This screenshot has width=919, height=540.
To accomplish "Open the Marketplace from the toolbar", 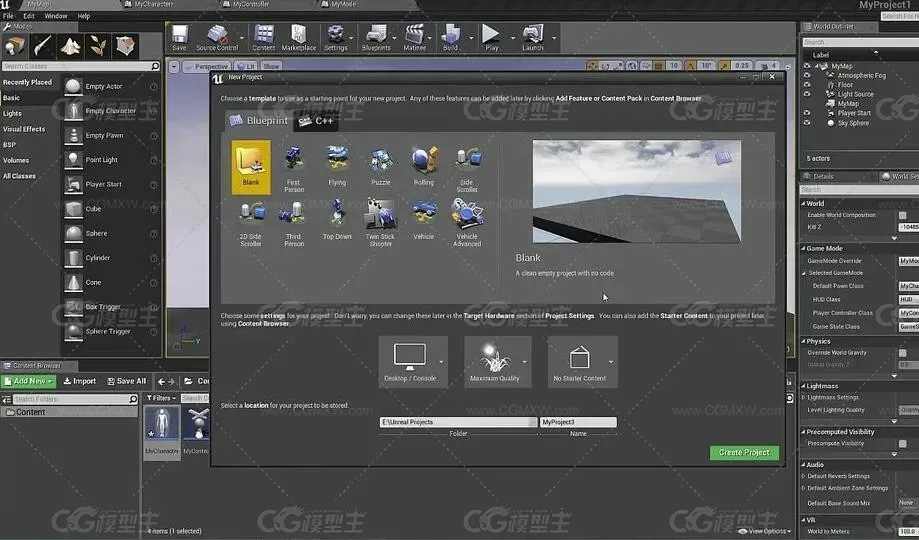I will (x=299, y=38).
